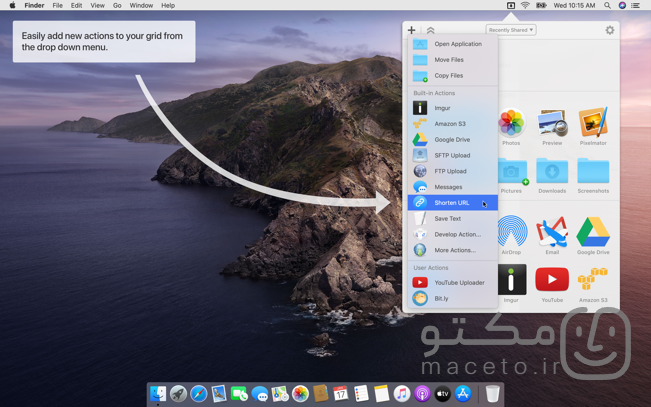Viewport: 651px width, 407px height.
Task: Open the Edit menu
Action: click(76, 5)
